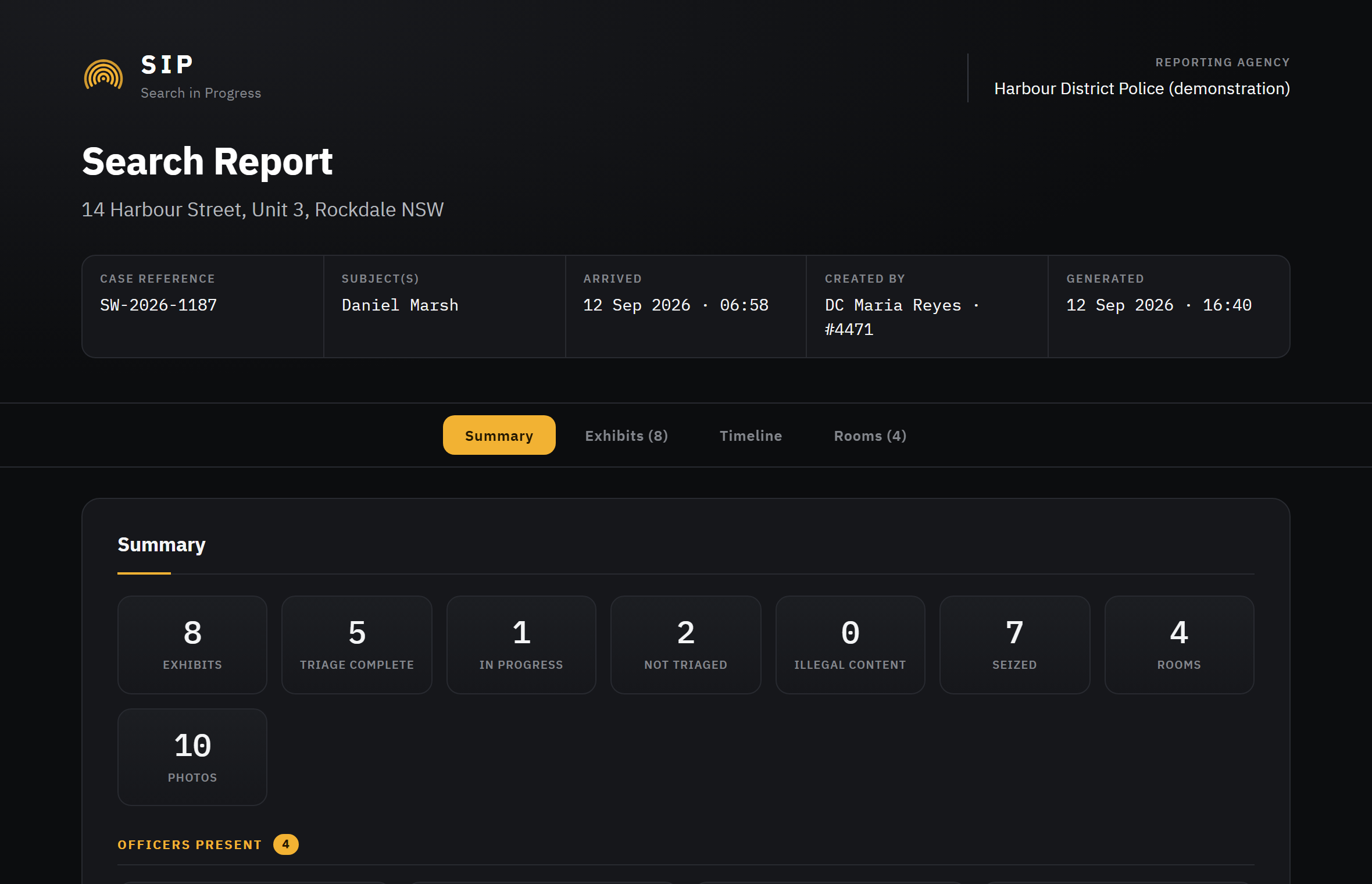Open the Summary tab
Screen dimensions: 1372x884
coord(499,435)
